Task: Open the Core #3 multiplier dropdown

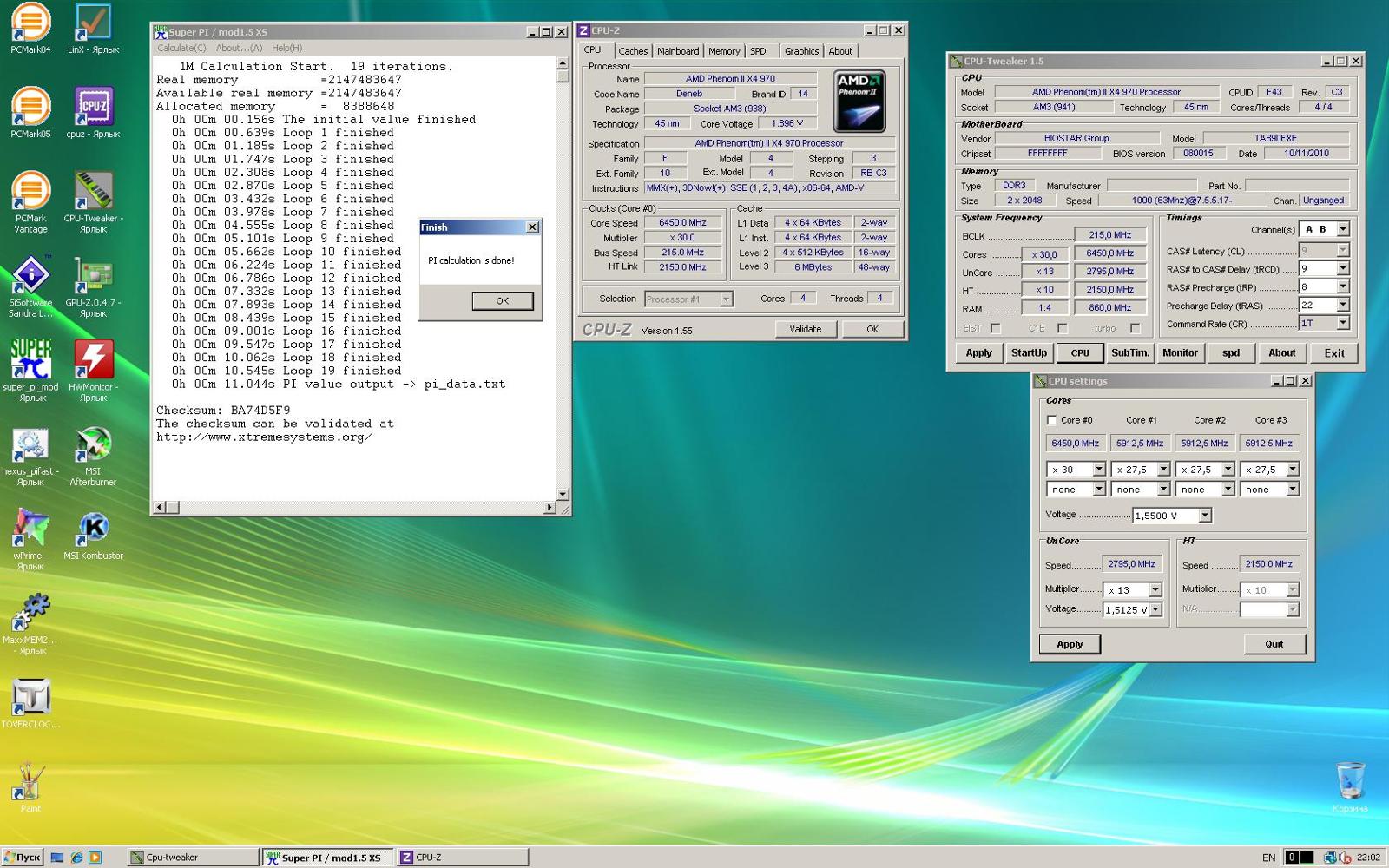Action: click(x=1293, y=470)
